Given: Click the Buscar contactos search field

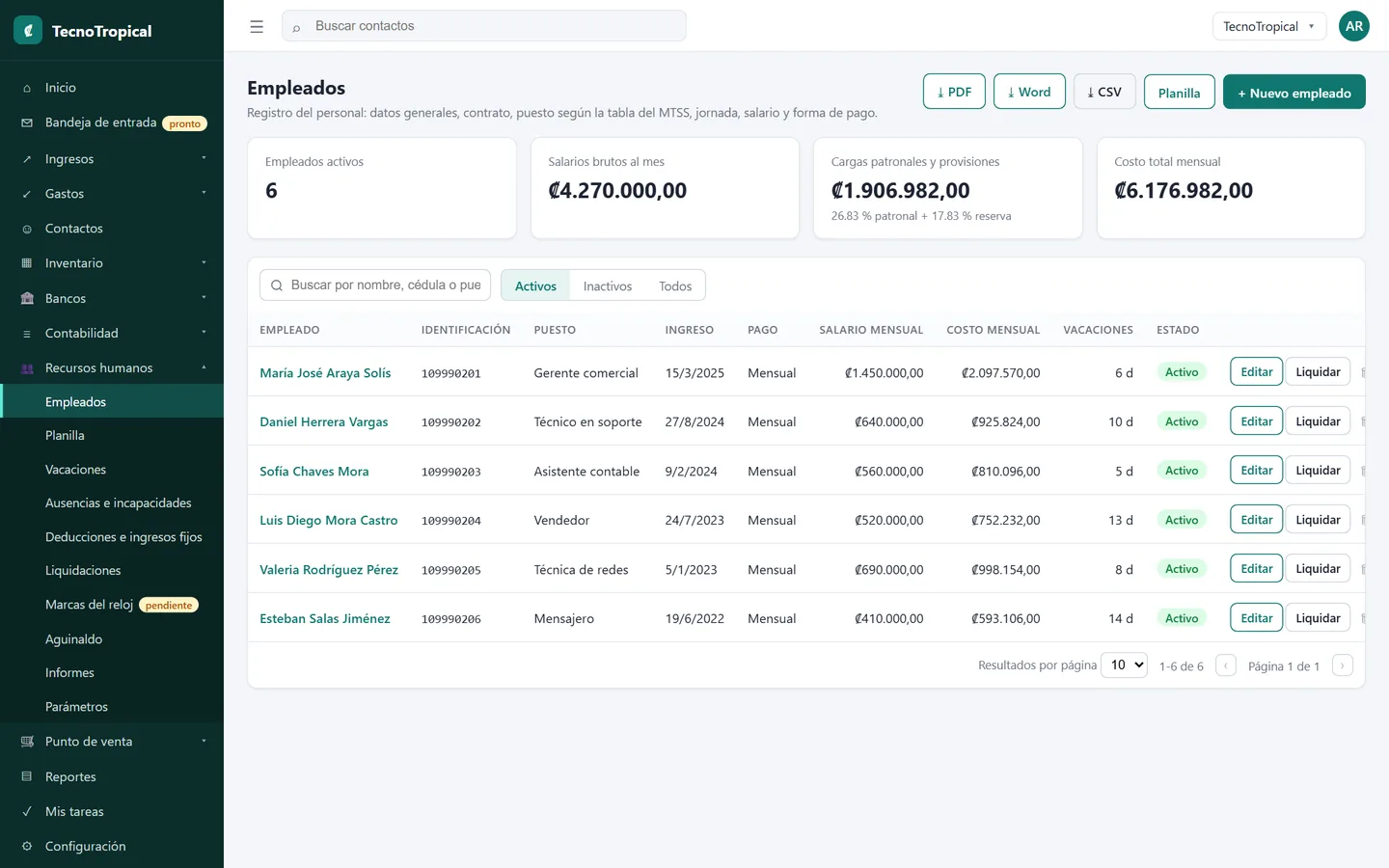Looking at the screenshot, I should pyautogui.click(x=484, y=26).
